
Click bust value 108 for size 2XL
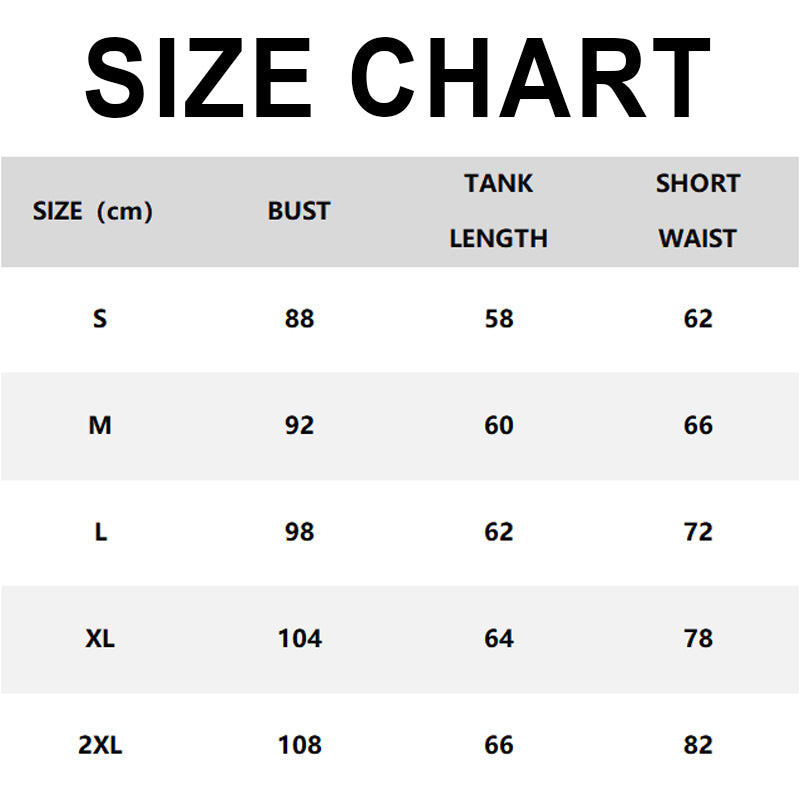300,745
